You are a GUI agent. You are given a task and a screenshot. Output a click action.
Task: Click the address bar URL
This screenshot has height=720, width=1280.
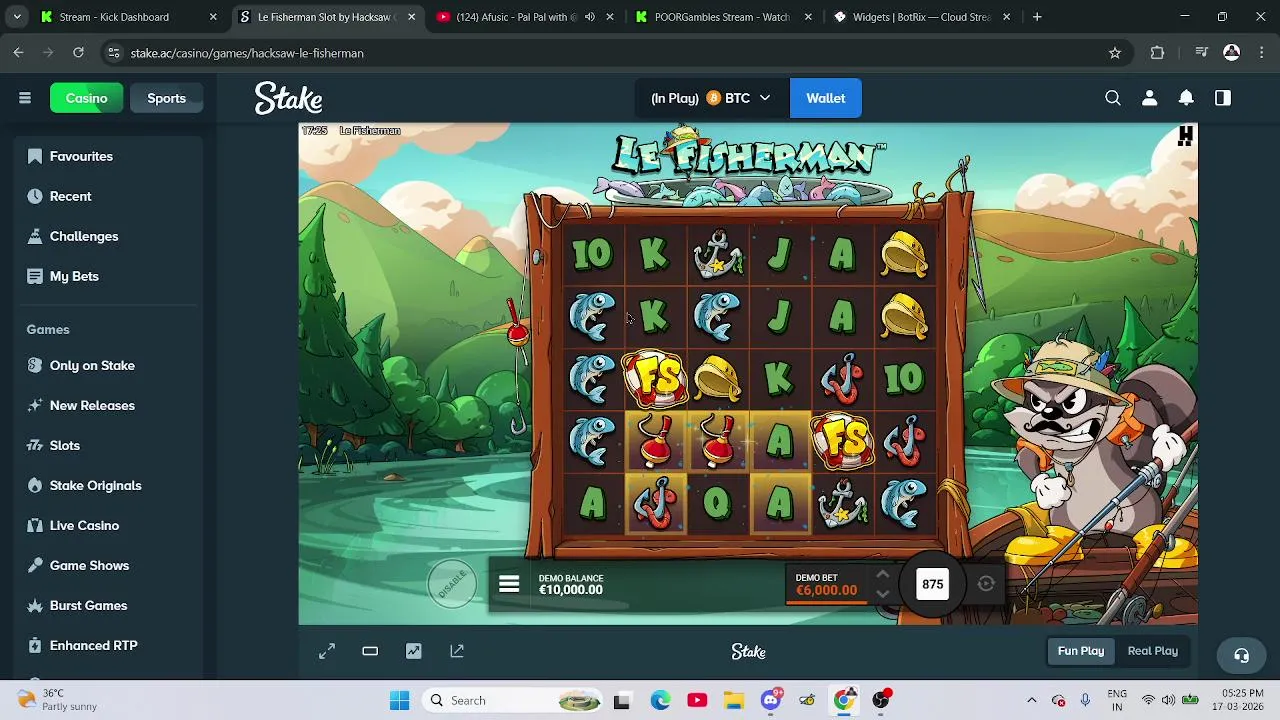[247, 53]
